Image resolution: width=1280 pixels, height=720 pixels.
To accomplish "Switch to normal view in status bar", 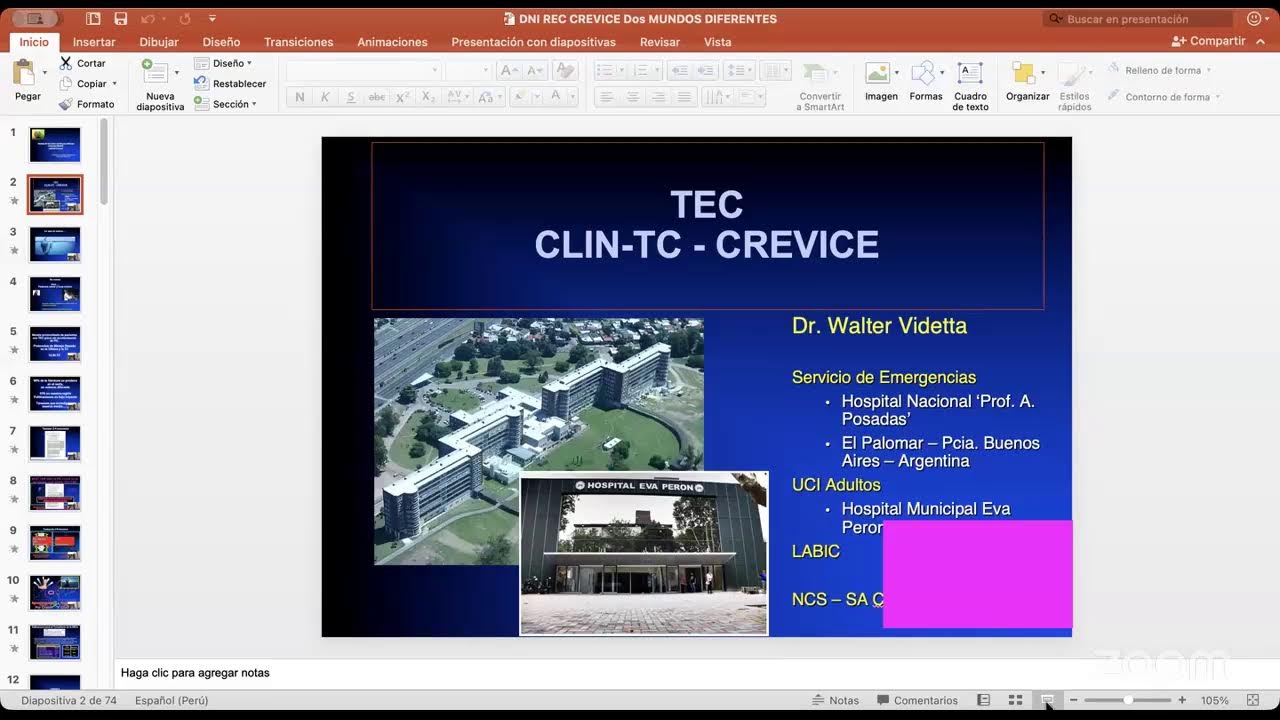I will tap(984, 700).
